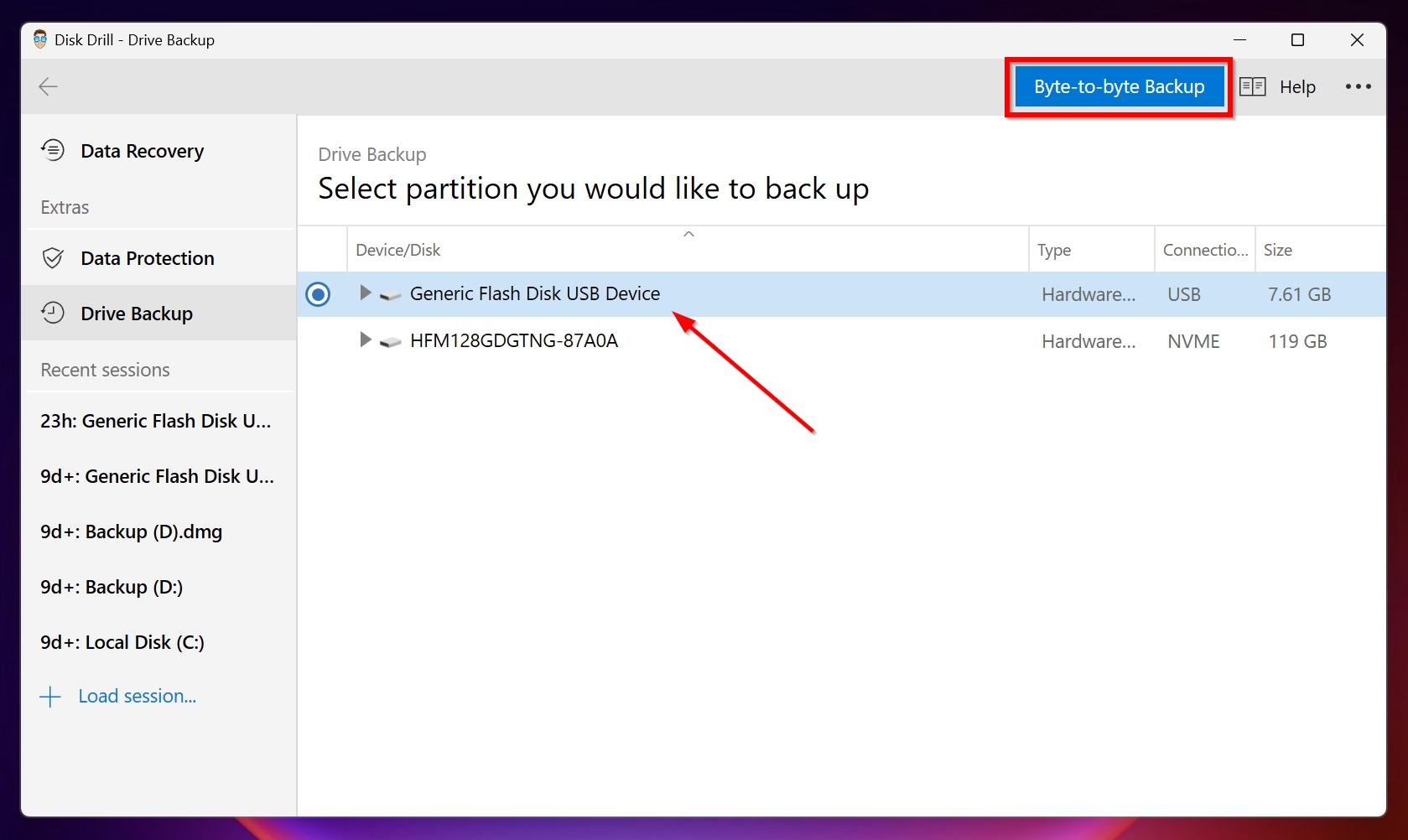
Task: Open the Help book icon
Action: 1253,87
